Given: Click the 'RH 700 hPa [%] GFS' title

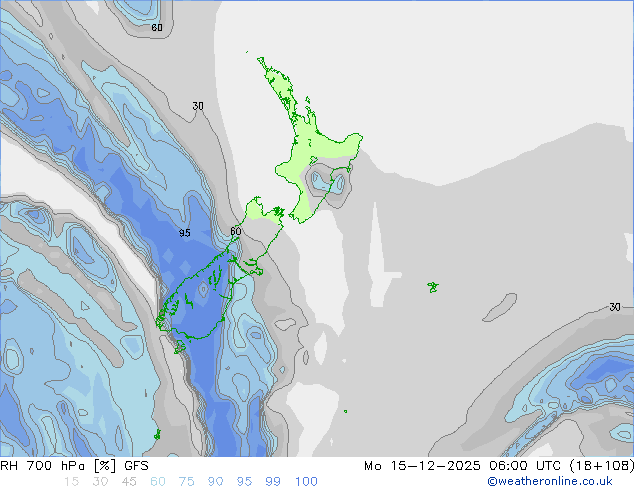Looking at the screenshot, I should (74, 466).
